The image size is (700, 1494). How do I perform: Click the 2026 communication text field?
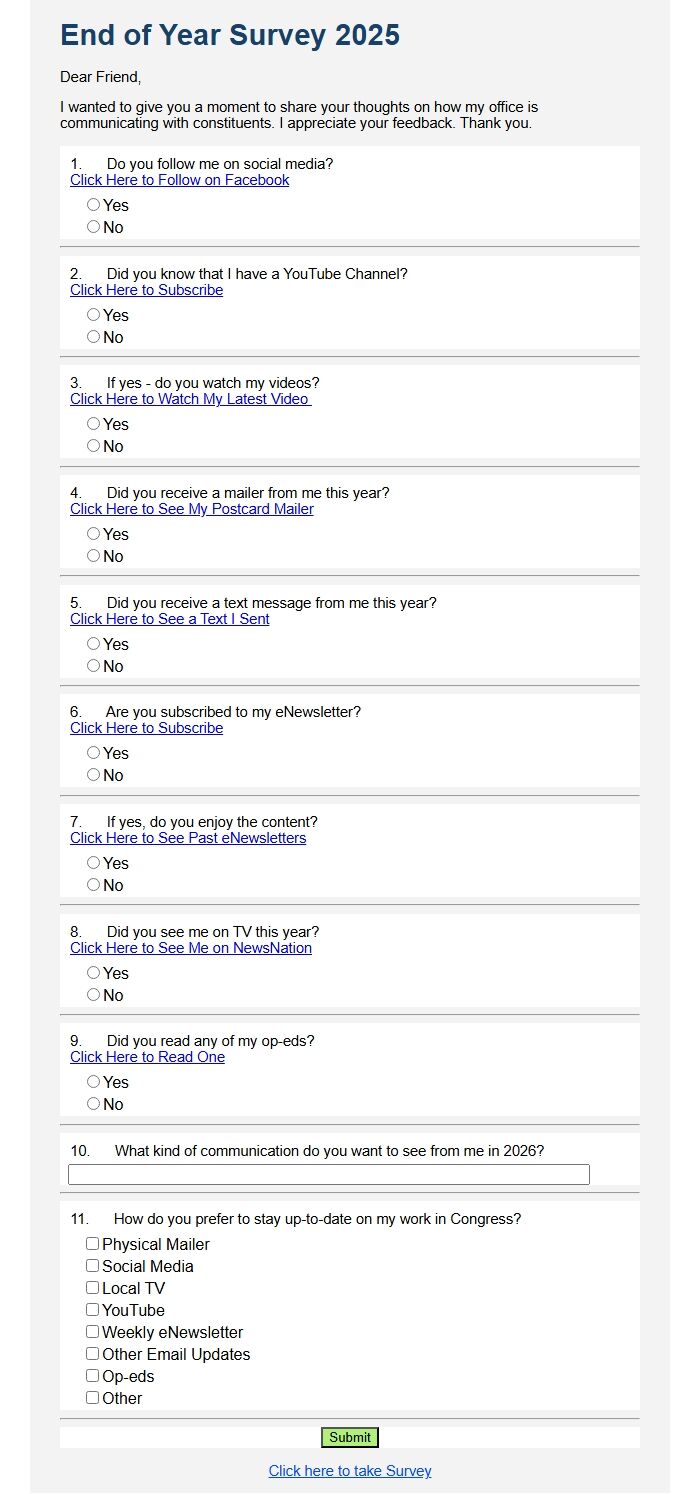[x=328, y=1175]
